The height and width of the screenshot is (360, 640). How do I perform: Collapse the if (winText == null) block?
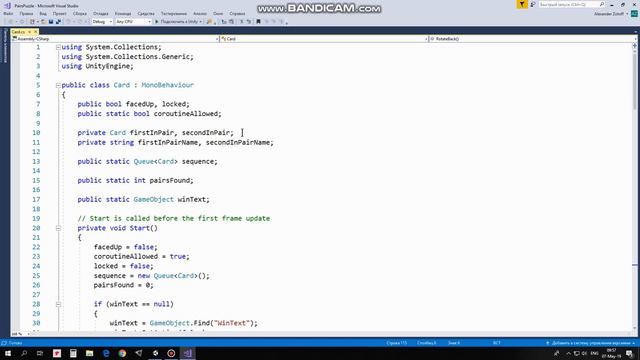58,304
